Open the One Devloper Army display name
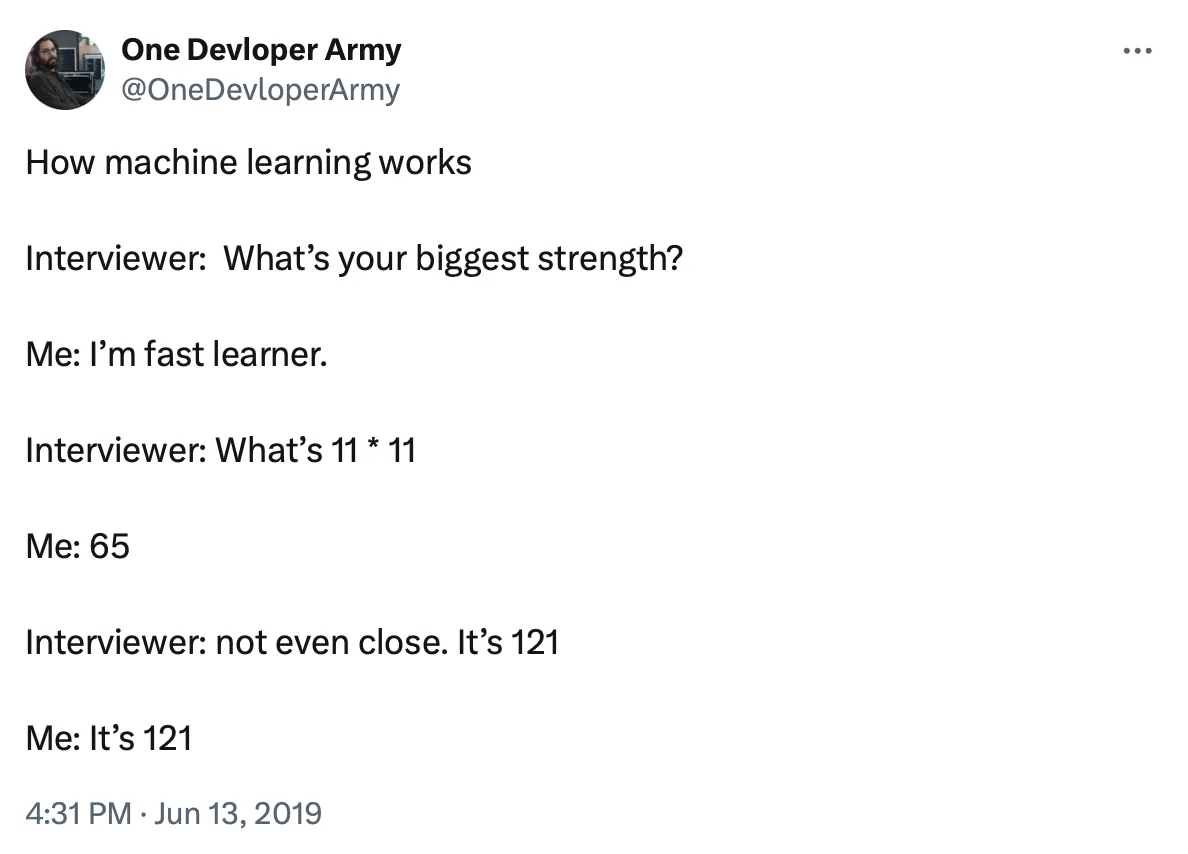1188x854 pixels. [x=261, y=49]
